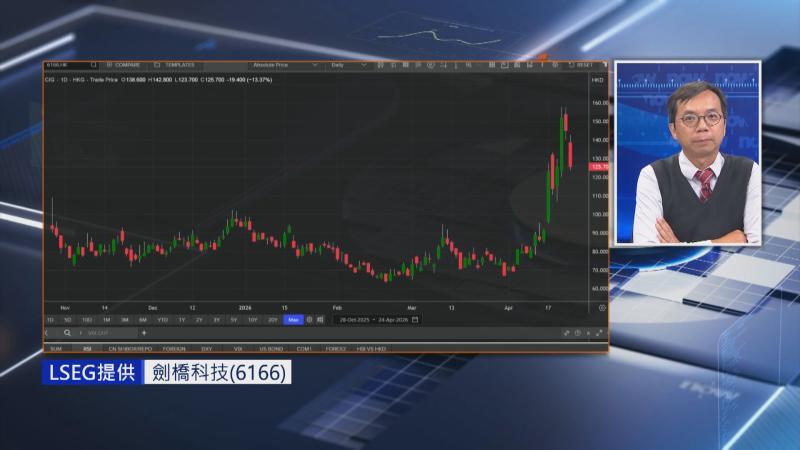Switch to the US BOND tab

[x=271, y=348]
